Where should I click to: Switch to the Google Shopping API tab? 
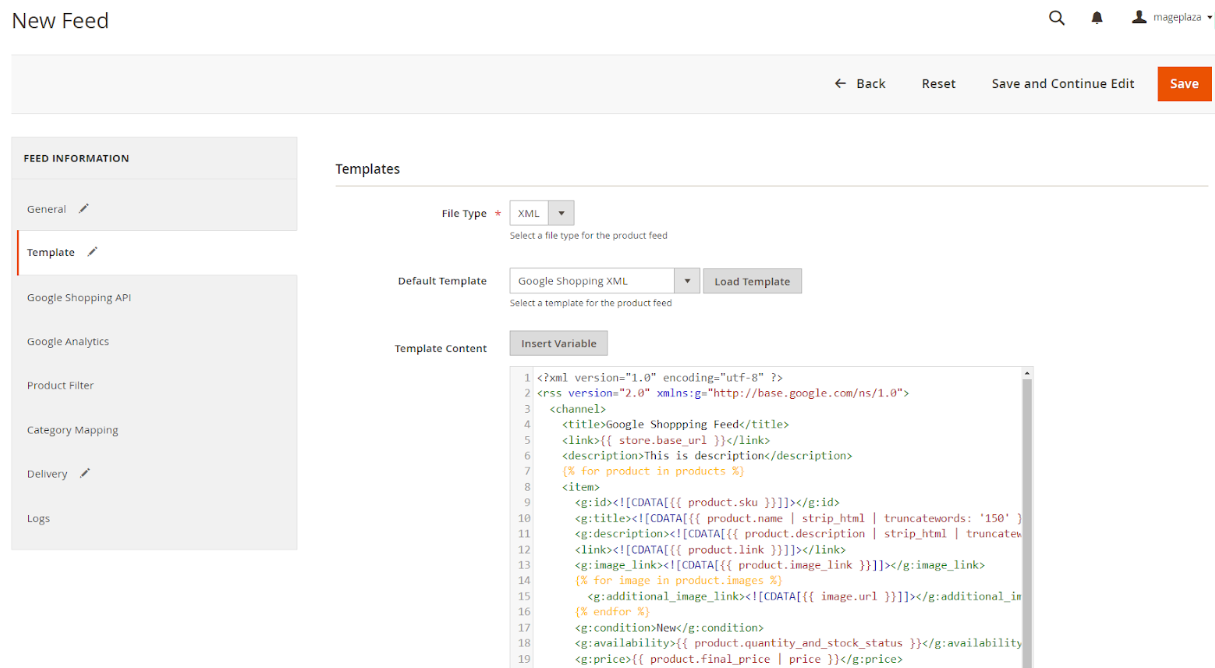(x=79, y=298)
